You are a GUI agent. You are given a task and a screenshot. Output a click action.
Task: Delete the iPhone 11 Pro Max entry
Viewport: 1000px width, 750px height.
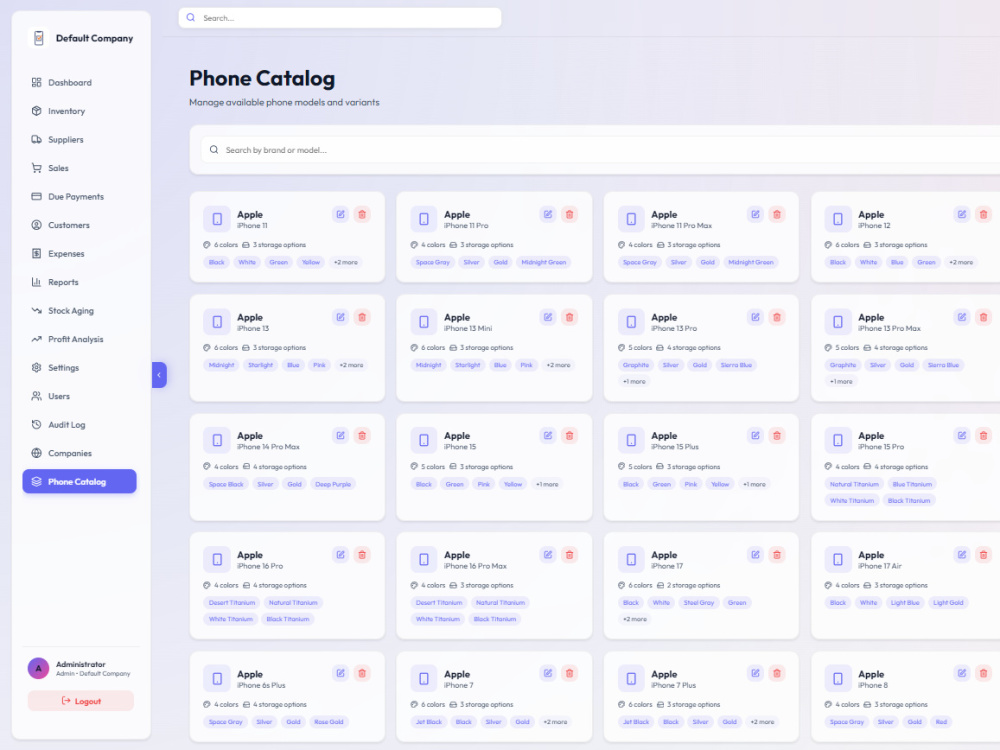click(x=777, y=214)
